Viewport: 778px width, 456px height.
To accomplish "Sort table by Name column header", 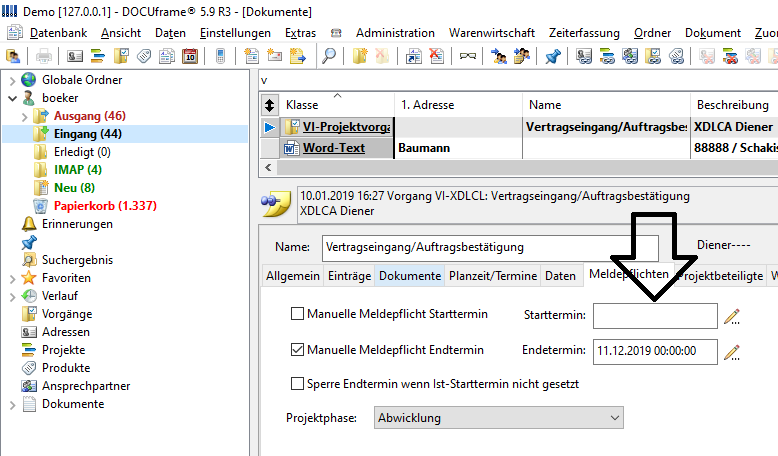I will coord(606,105).
